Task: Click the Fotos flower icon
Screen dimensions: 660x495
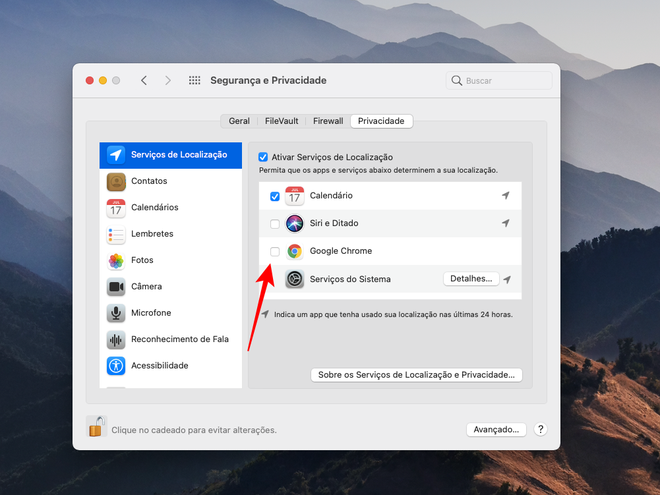Action: (116, 261)
